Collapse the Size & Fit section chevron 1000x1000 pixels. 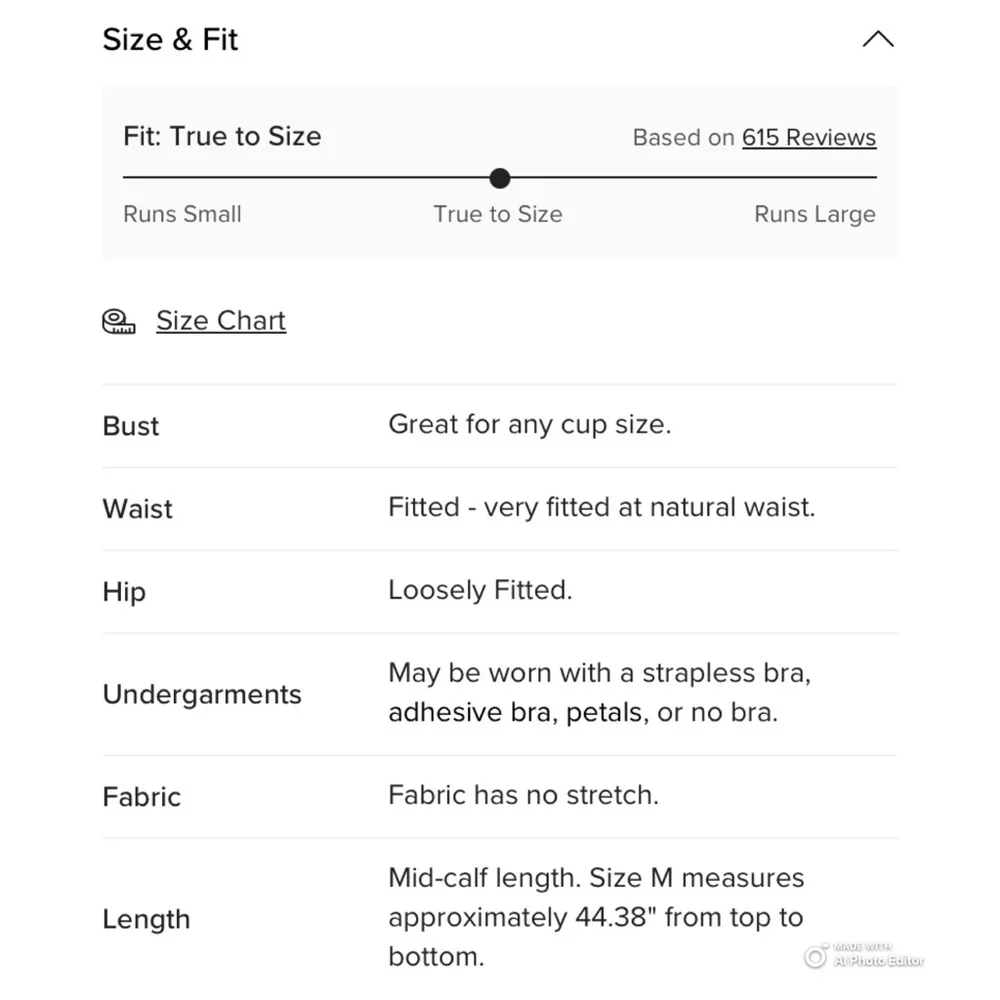878,39
